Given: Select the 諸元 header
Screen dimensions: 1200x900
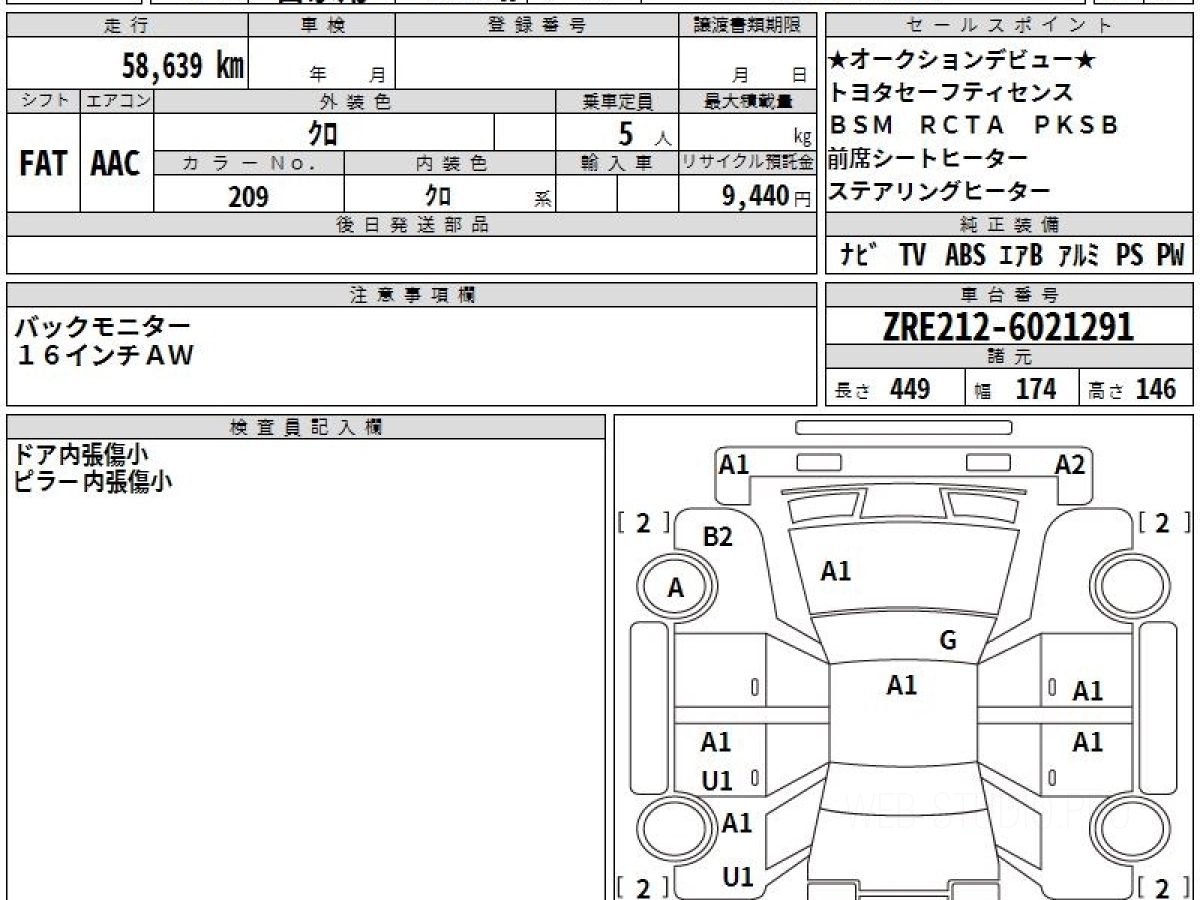Looking at the screenshot, I should 1010,357.
